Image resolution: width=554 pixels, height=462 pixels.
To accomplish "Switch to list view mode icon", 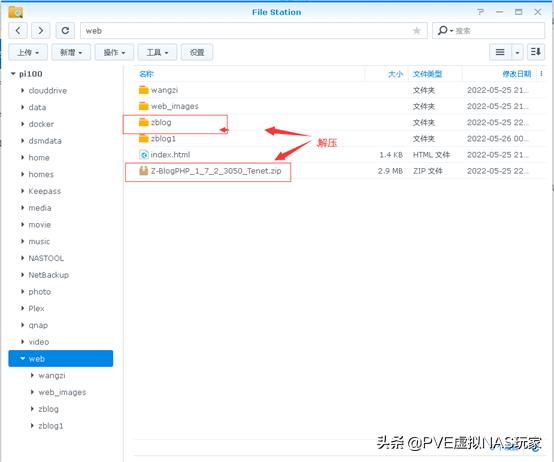I will pos(500,52).
